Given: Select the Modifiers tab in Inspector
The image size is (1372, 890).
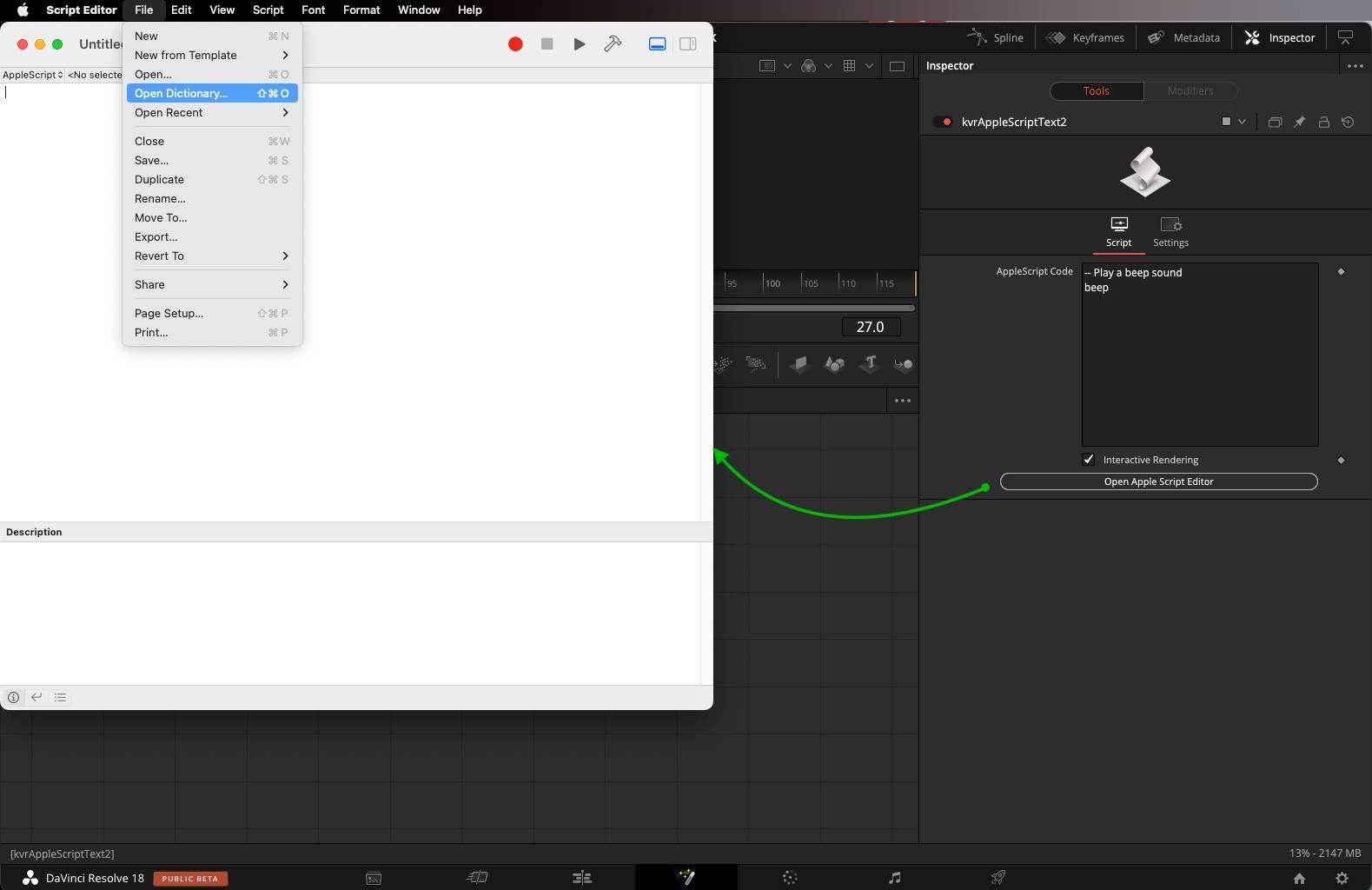Looking at the screenshot, I should [x=1190, y=90].
